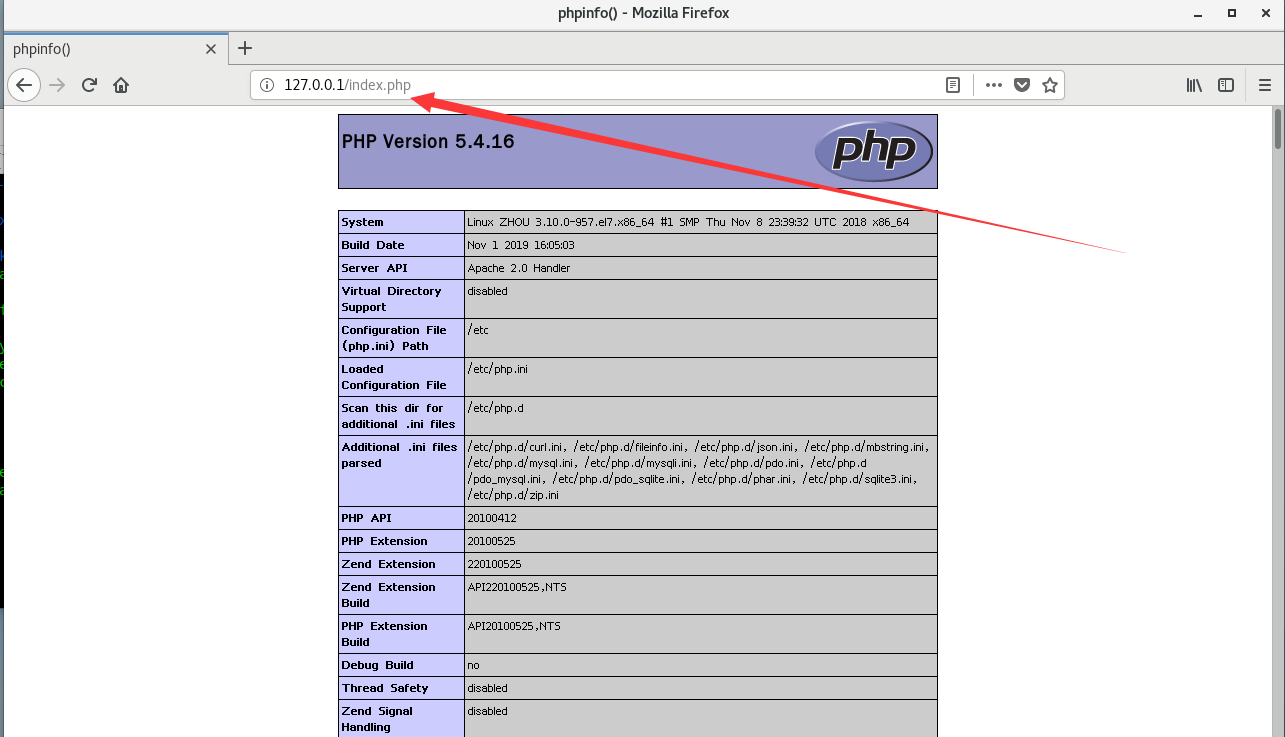Click the /etc/php.d value
Viewport: 1285px width, 737px height.
495,408
